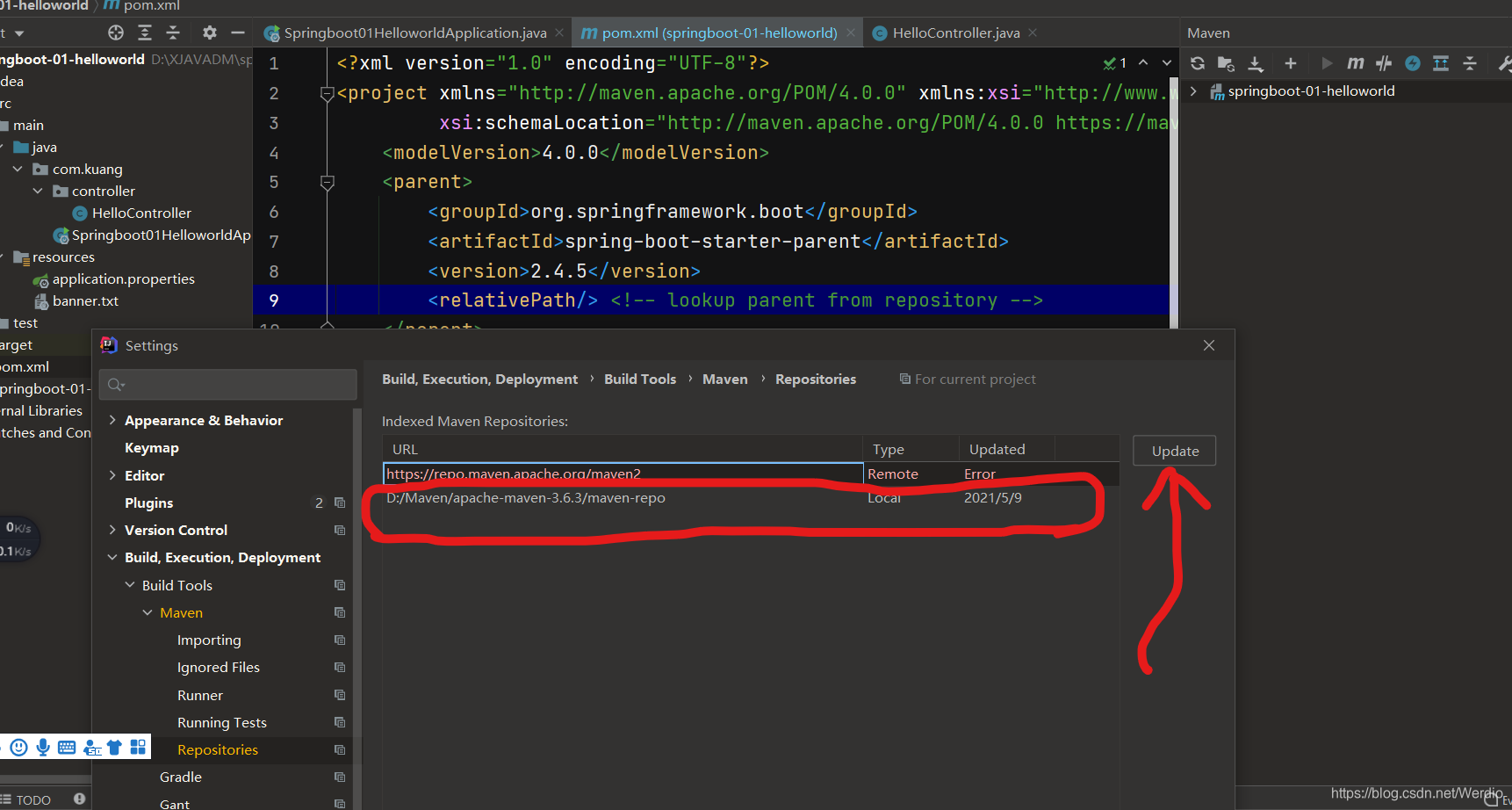Expand springboot-01-helloworld in Maven panel
The image size is (1512, 810).
click(1193, 91)
